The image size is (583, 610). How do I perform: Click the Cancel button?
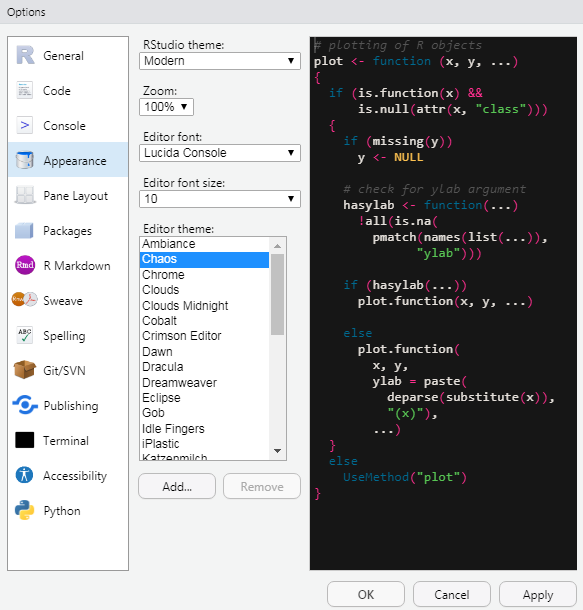coord(452,594)
